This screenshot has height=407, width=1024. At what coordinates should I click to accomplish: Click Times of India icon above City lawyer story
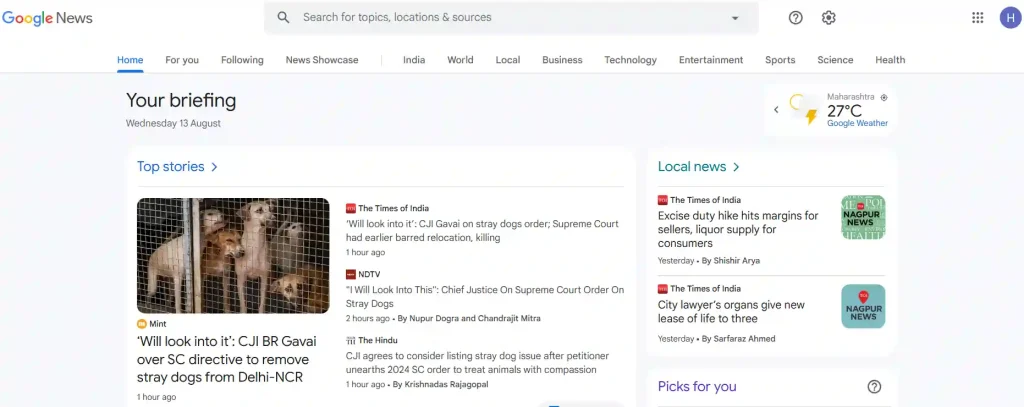(663, 288)
